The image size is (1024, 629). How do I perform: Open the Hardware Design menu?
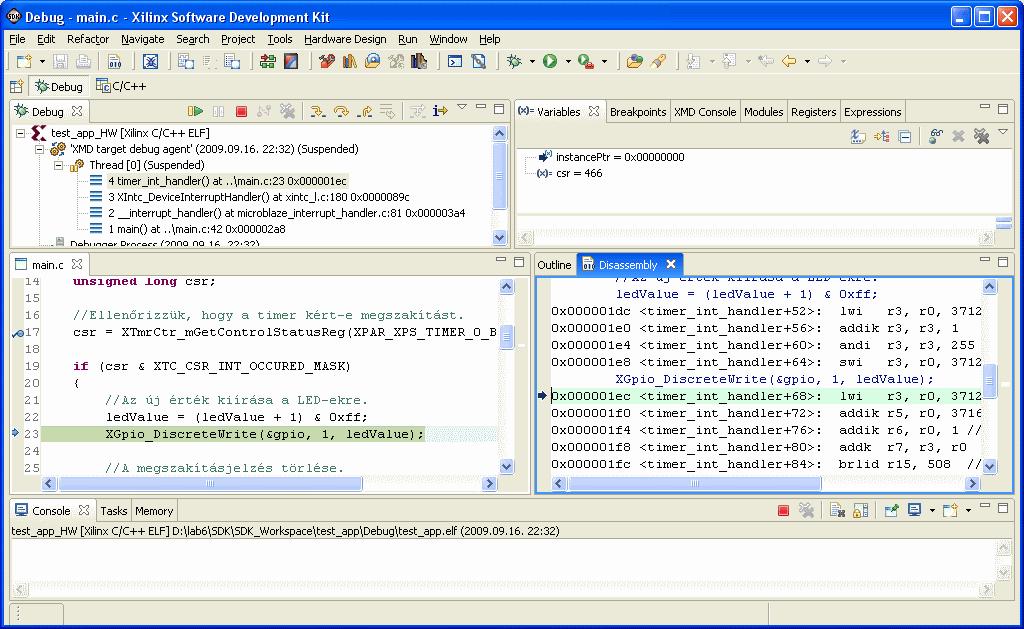click(x=345, y=39)
